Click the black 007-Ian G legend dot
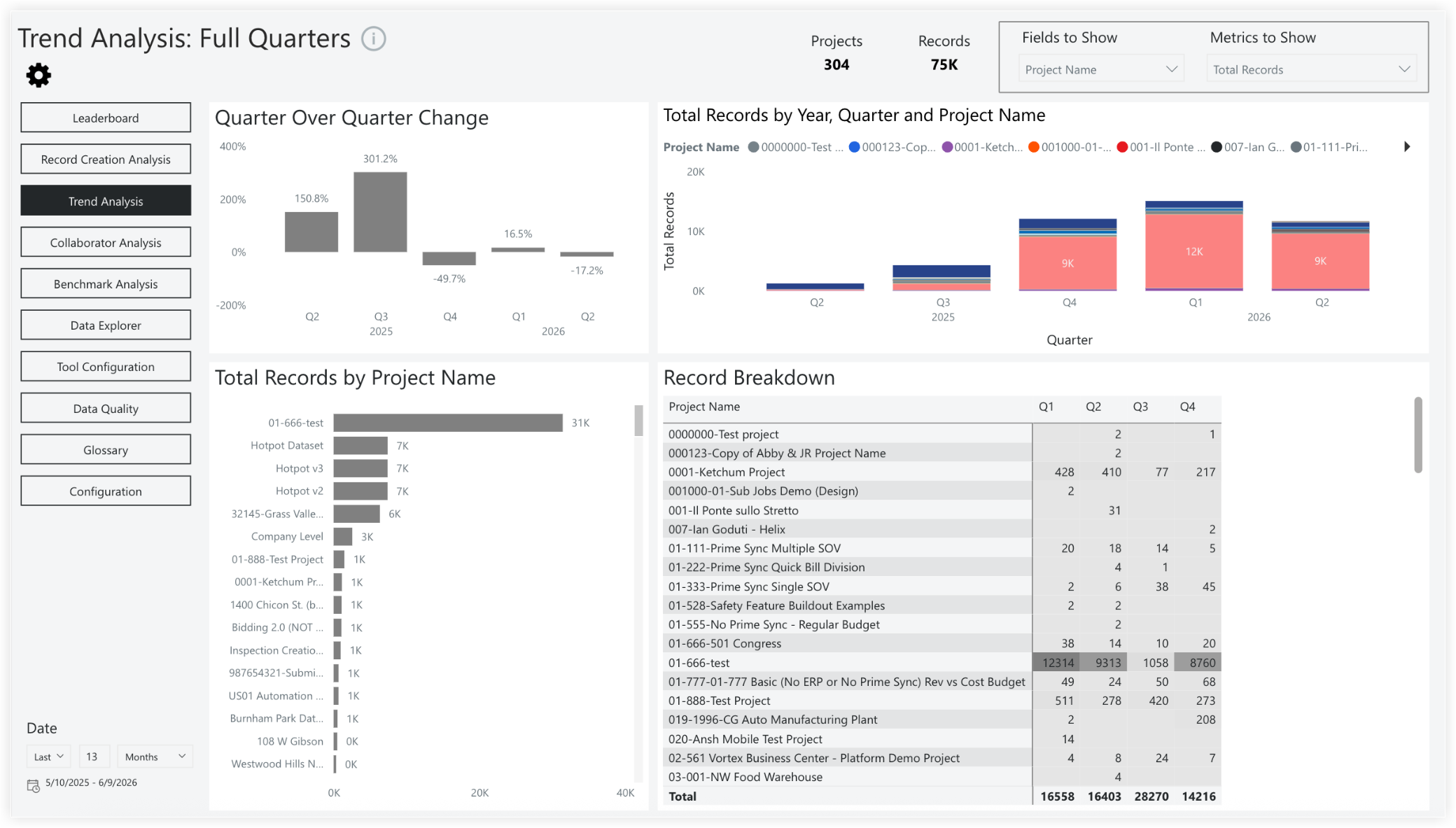This screenshot has height=828, width=1456. click(x=1217, y=147)
